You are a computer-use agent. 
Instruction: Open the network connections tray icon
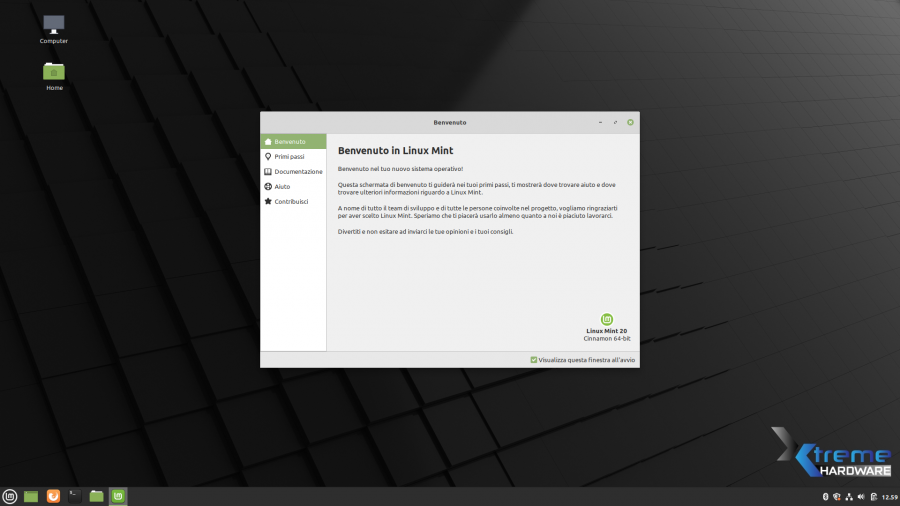click(x=849, y=497)
